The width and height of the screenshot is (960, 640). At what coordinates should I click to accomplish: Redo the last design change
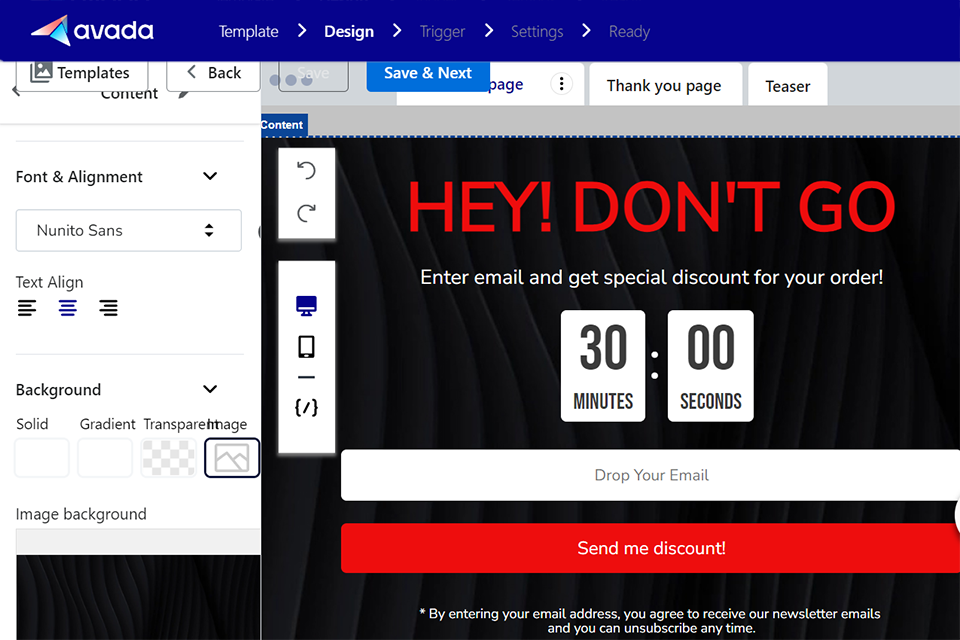tap(306, 213)
